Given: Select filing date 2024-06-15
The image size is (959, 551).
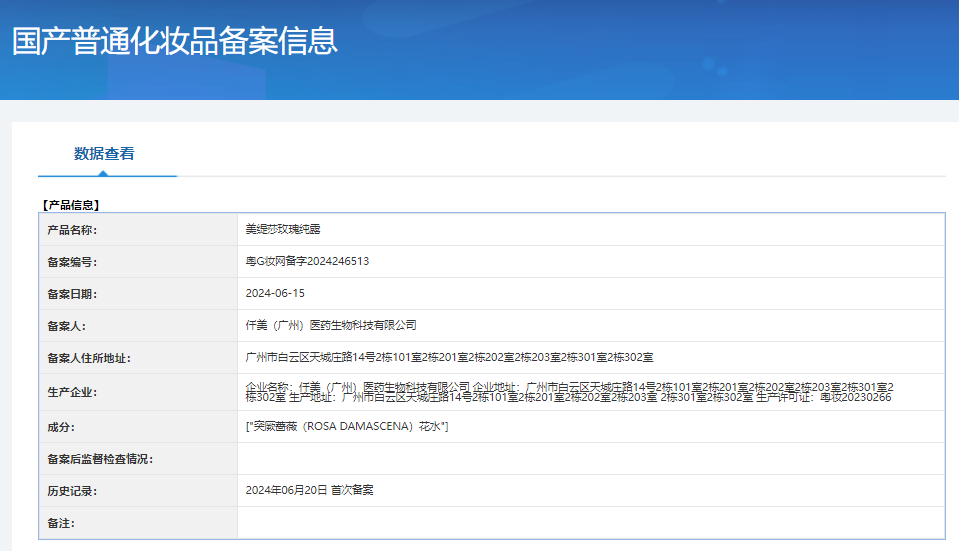Looking at the screenshot, I should click(275, 293).
